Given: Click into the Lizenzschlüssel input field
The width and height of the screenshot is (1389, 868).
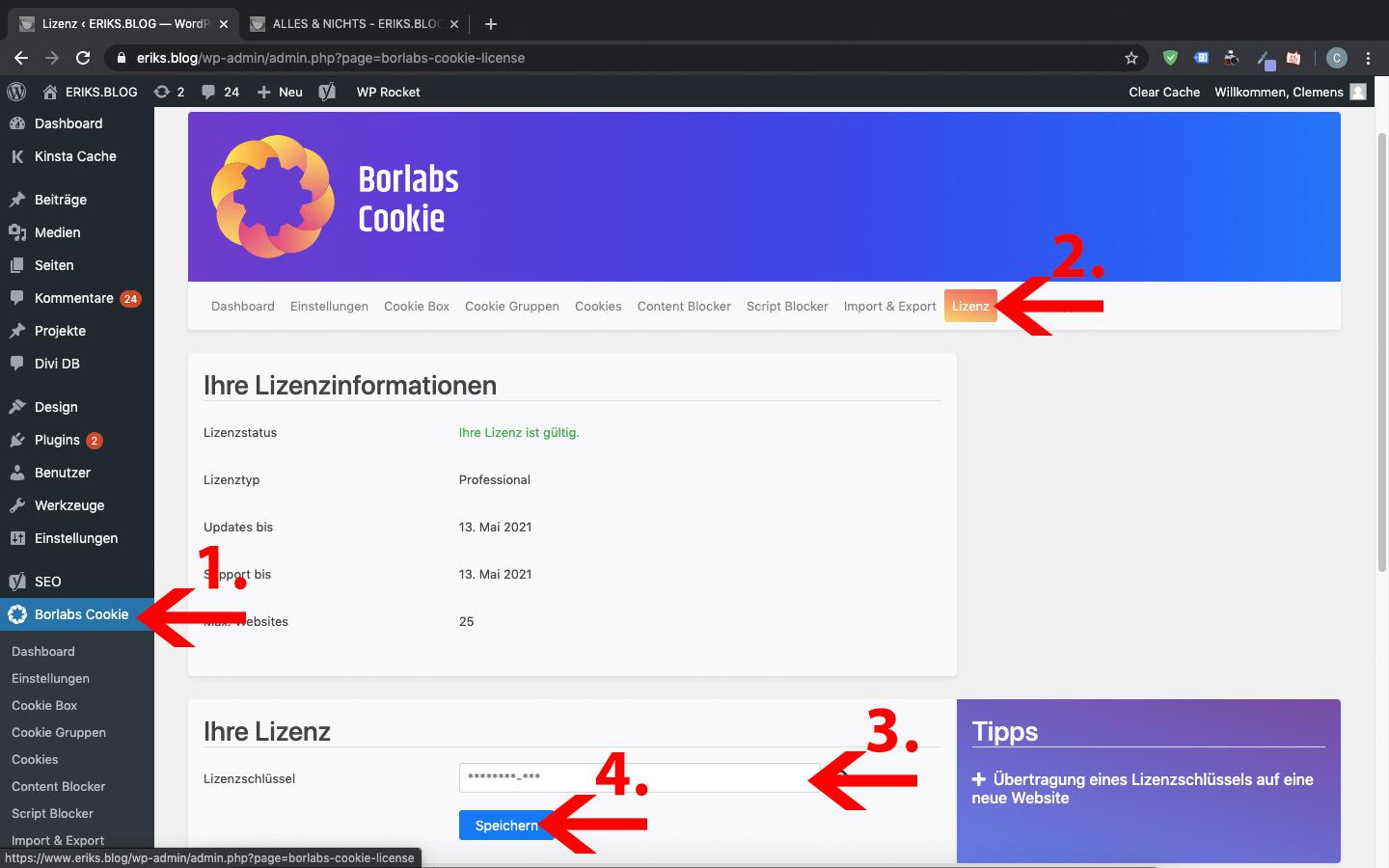Looking at the screenshot, I should tap(640, 777).
